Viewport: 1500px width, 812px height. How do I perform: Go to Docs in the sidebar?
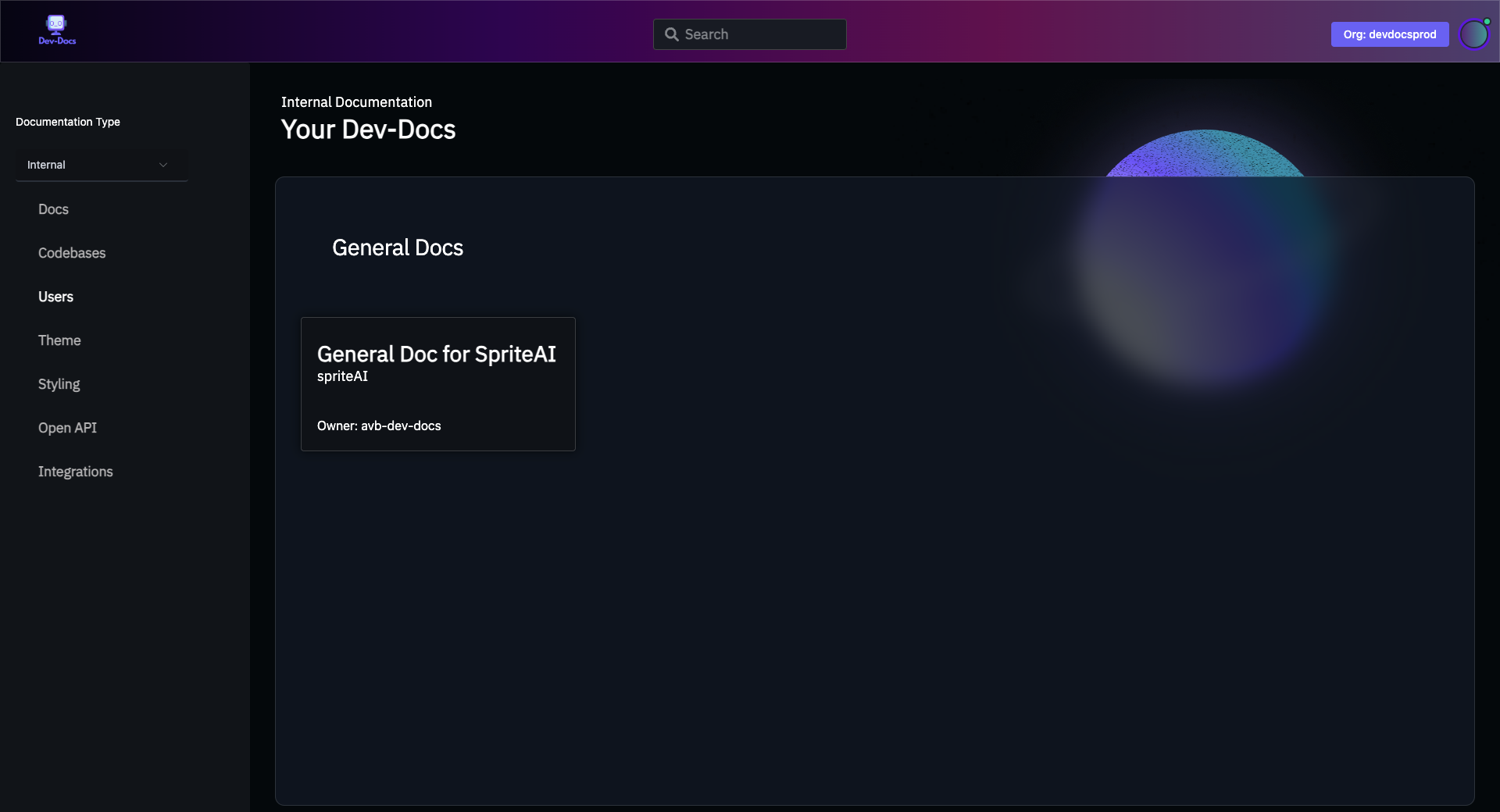tap(53, 209)
